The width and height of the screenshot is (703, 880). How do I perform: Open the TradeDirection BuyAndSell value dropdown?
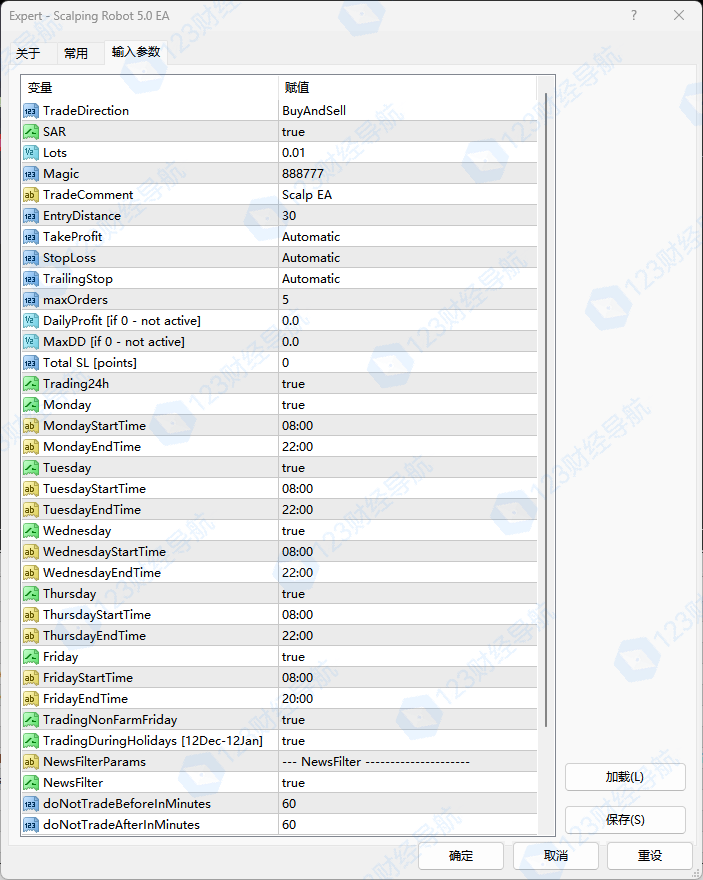pyautogui.click(x=408, y=111)
